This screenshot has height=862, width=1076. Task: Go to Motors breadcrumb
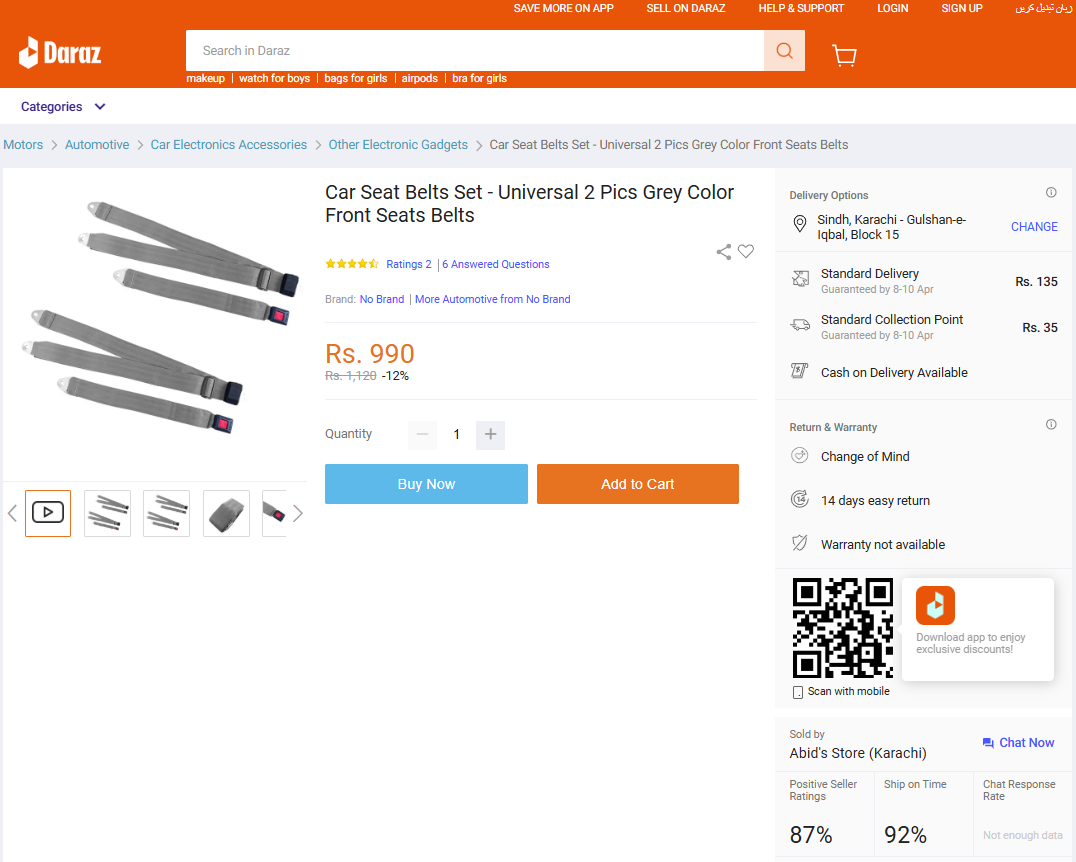[x=23, y=145]
